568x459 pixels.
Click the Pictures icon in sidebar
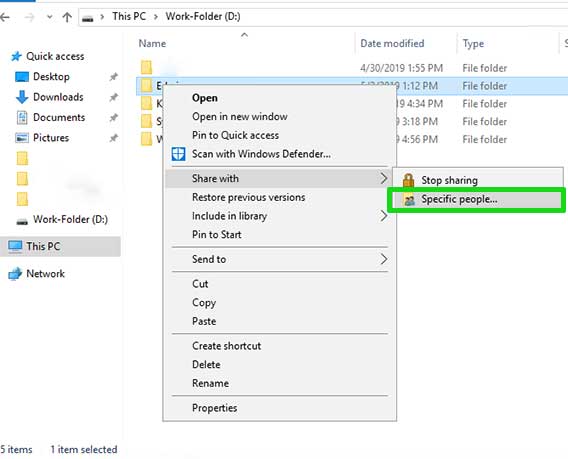(x=22, y=138)
